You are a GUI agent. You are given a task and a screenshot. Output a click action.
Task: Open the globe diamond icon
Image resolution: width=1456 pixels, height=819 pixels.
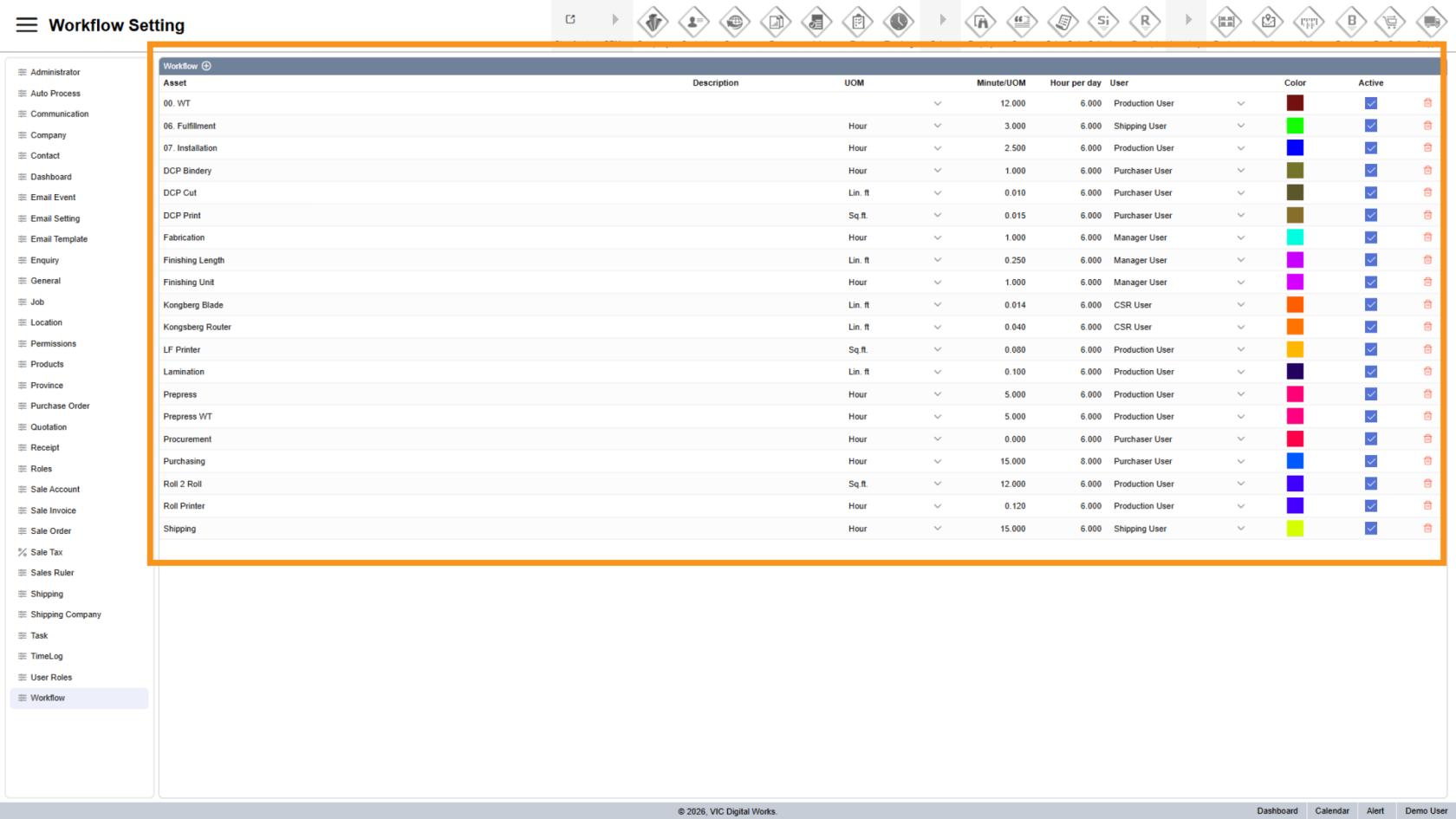734,22
